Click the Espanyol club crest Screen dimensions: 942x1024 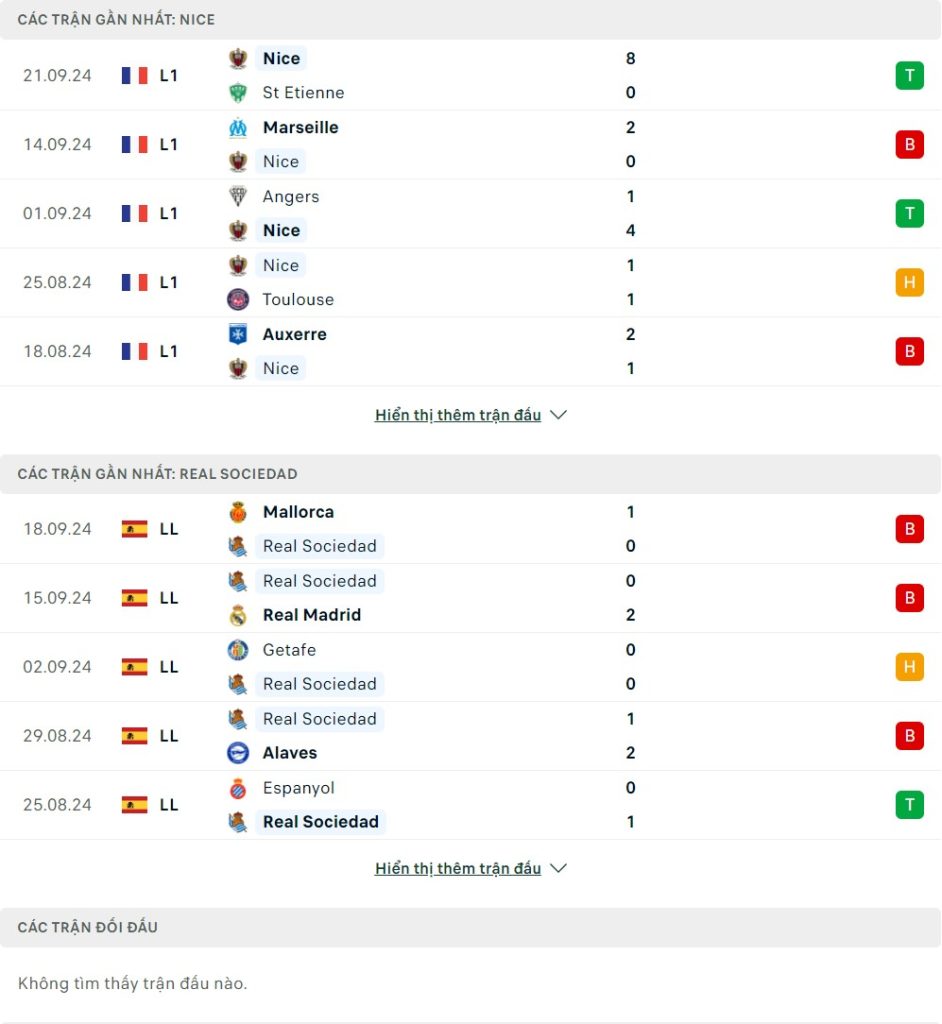[x=238, y=788]
